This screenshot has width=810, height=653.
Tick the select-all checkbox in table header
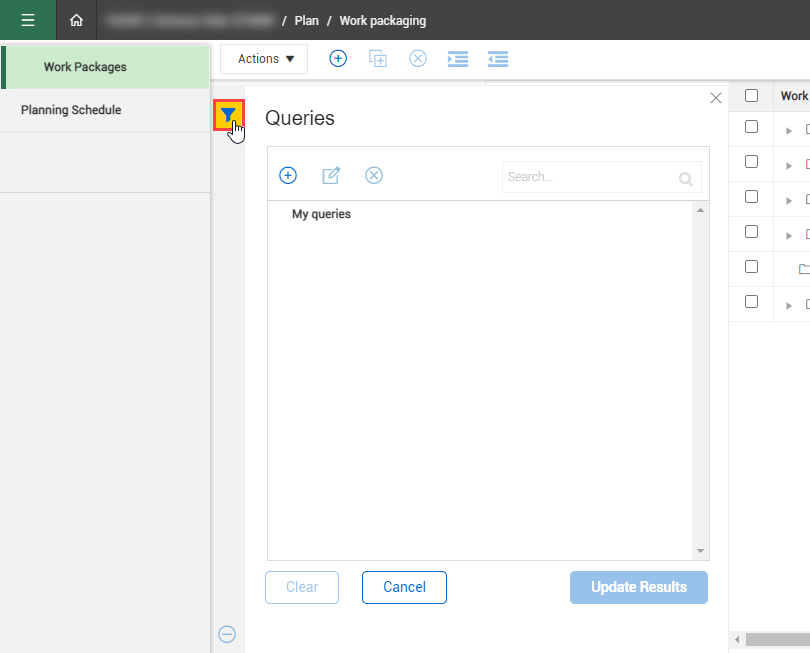click(x=752, y=96)
